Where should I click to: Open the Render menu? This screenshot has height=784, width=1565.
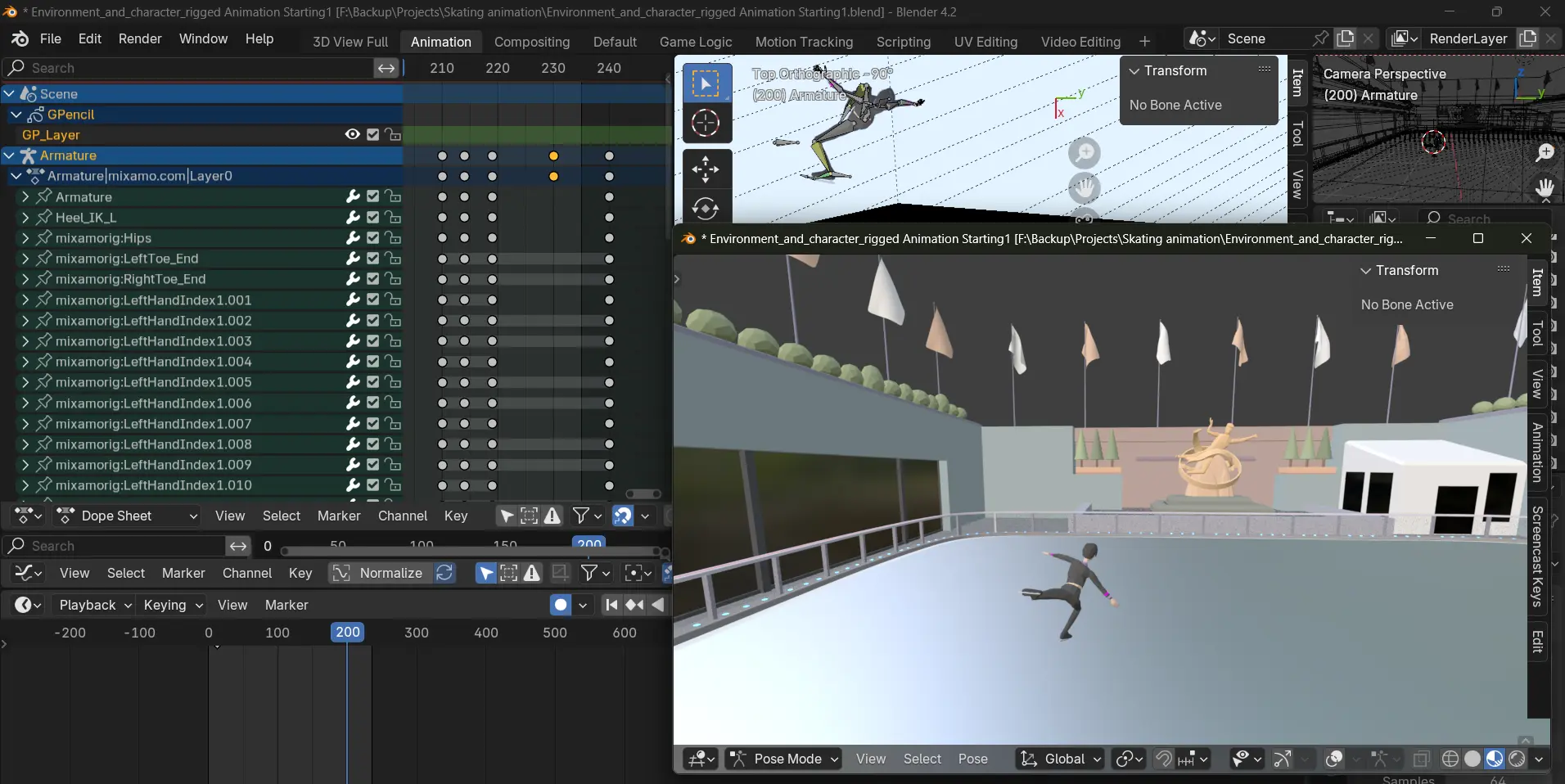[x=140, y=39]
